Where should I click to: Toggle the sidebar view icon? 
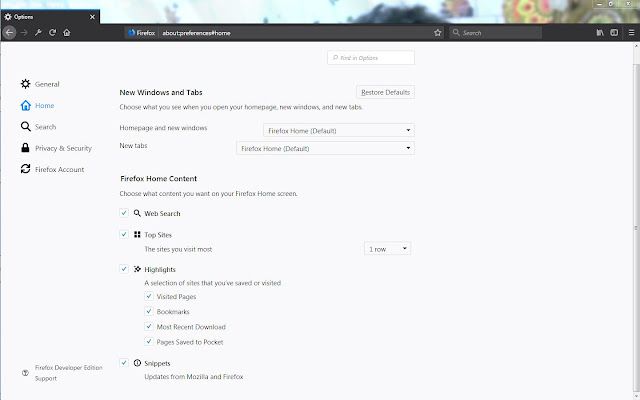(614, 33)
